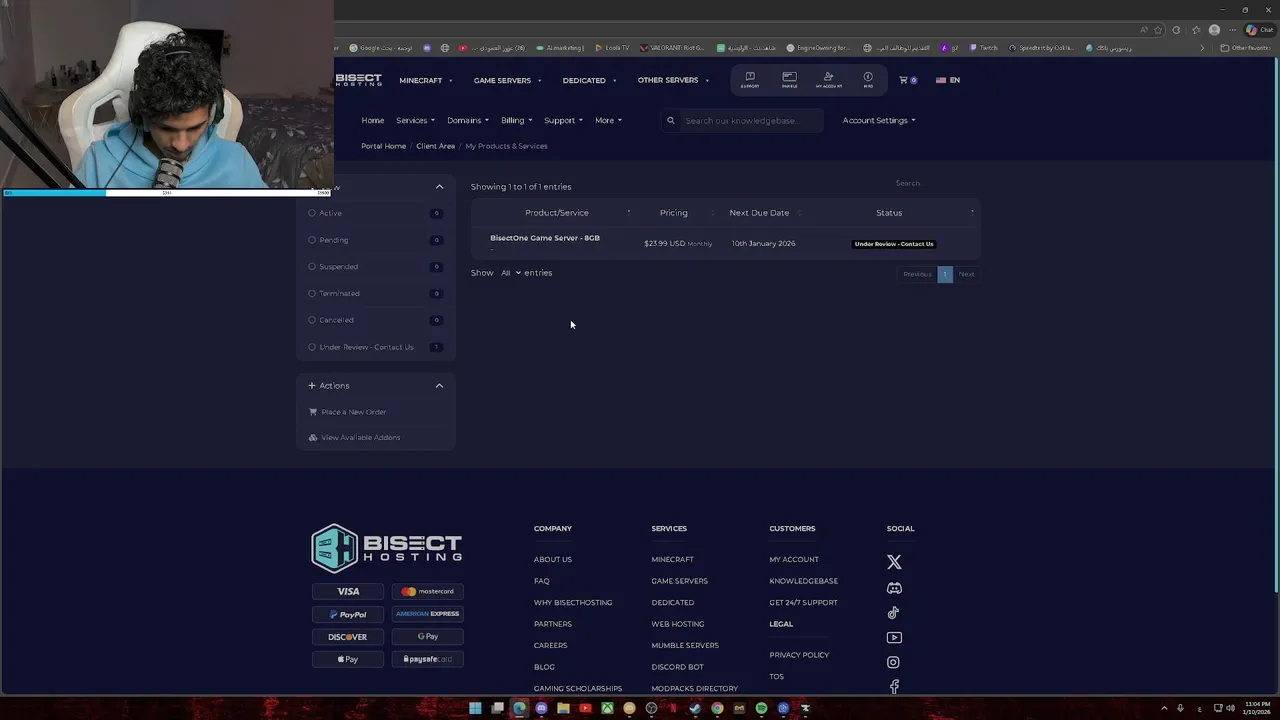The image size is (1280, 720).
Task: Select the Terminated status filter
Action: (376, 293)
